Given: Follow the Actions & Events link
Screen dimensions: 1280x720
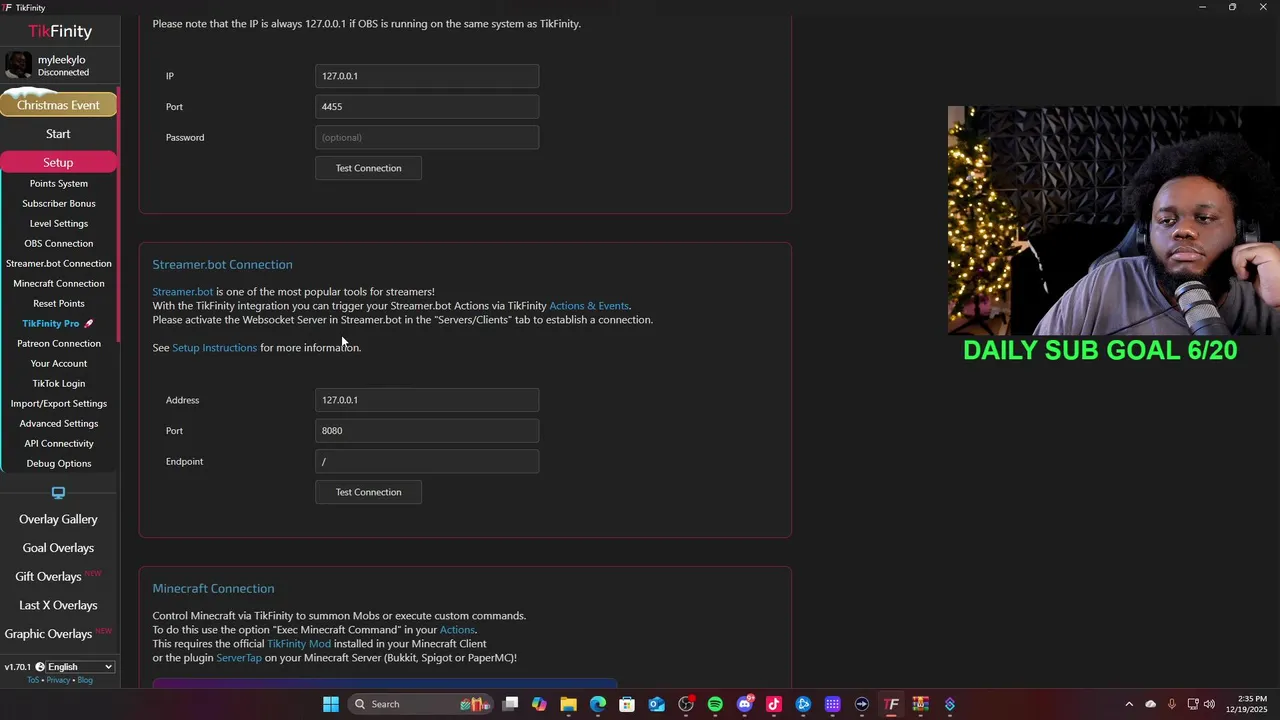Looking at the screenshot, I should point(589,306).
